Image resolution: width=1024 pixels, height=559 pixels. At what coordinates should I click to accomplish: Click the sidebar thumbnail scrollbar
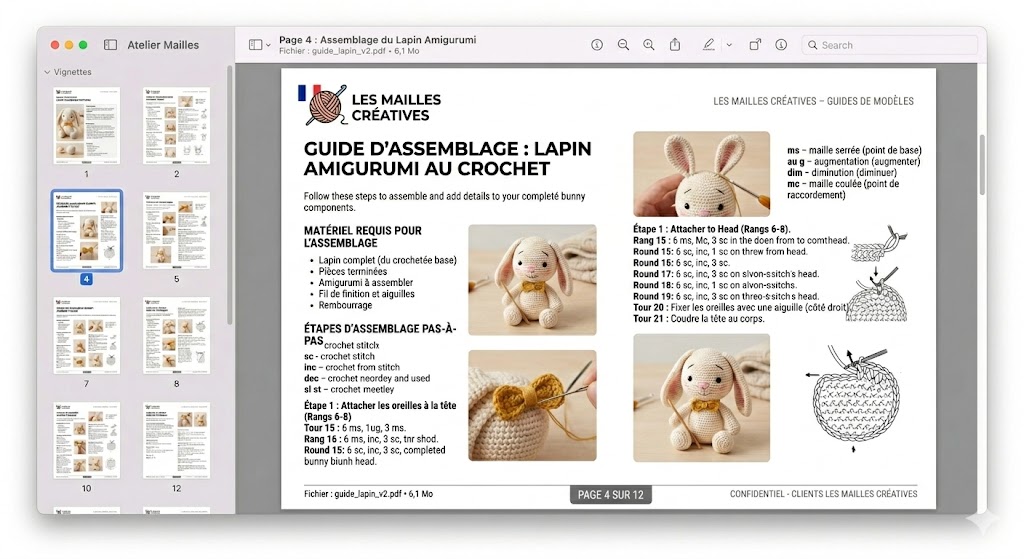pyautogui.click(x=231, y=200)
